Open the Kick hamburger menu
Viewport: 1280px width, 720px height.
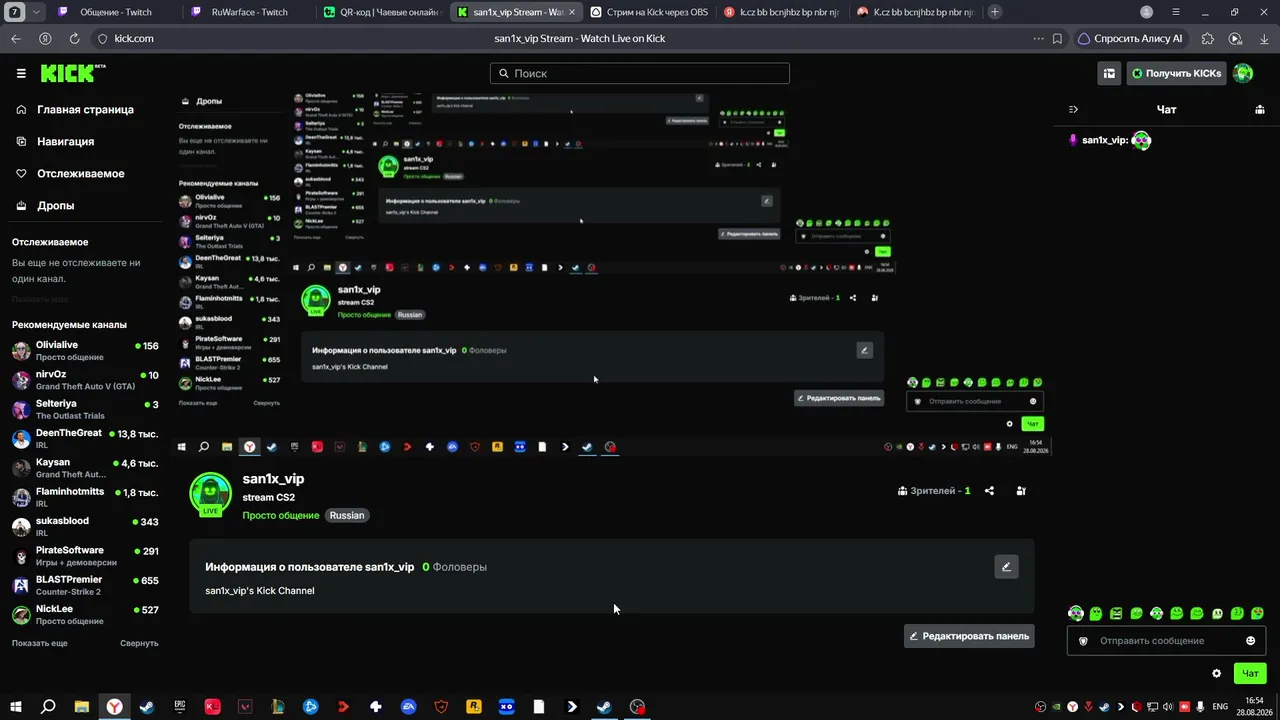[x=21, y=73]
